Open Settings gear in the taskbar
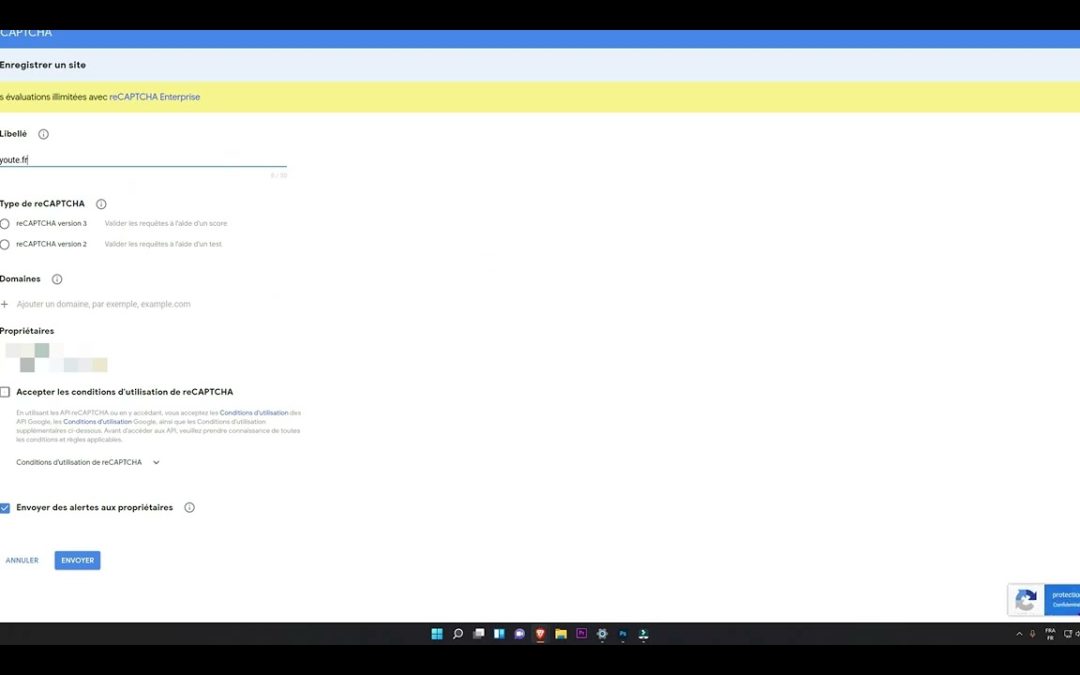This screenshot has height=675, width=1080. click(x=602, y=634)
